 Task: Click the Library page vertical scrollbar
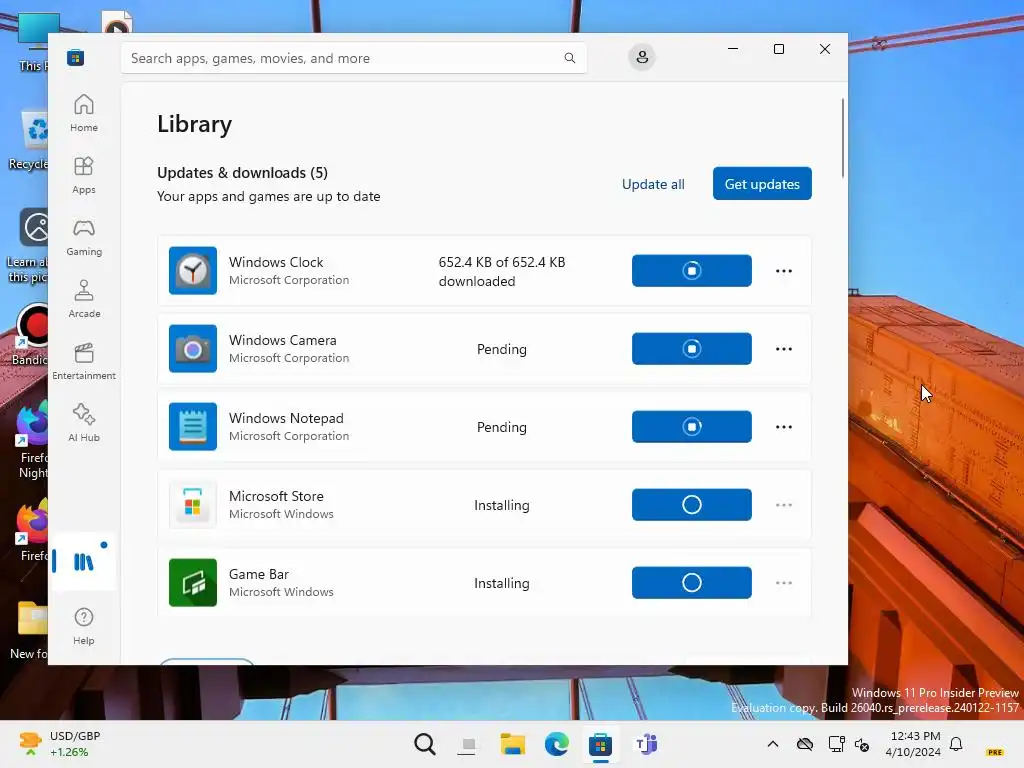pyautogui.click(x=843, y=137)
